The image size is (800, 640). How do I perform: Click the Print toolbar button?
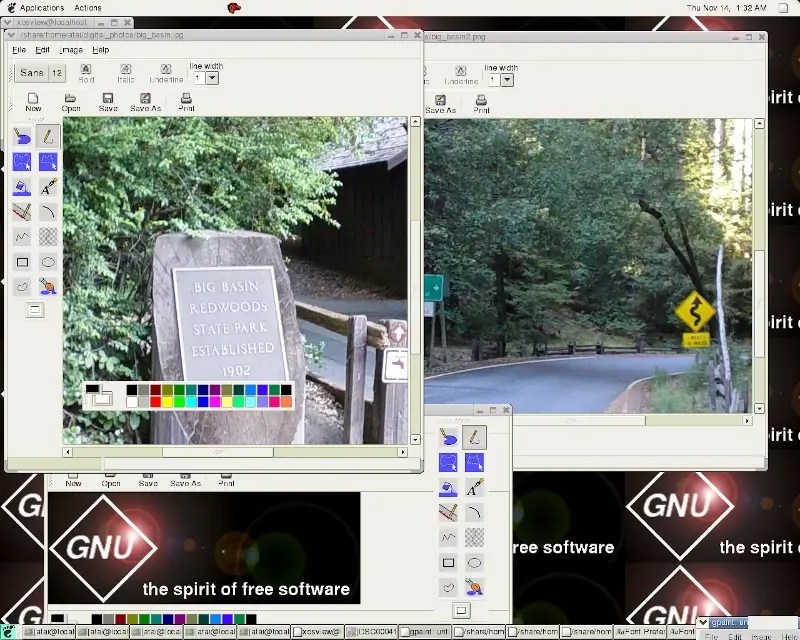(x=185, y=98)
